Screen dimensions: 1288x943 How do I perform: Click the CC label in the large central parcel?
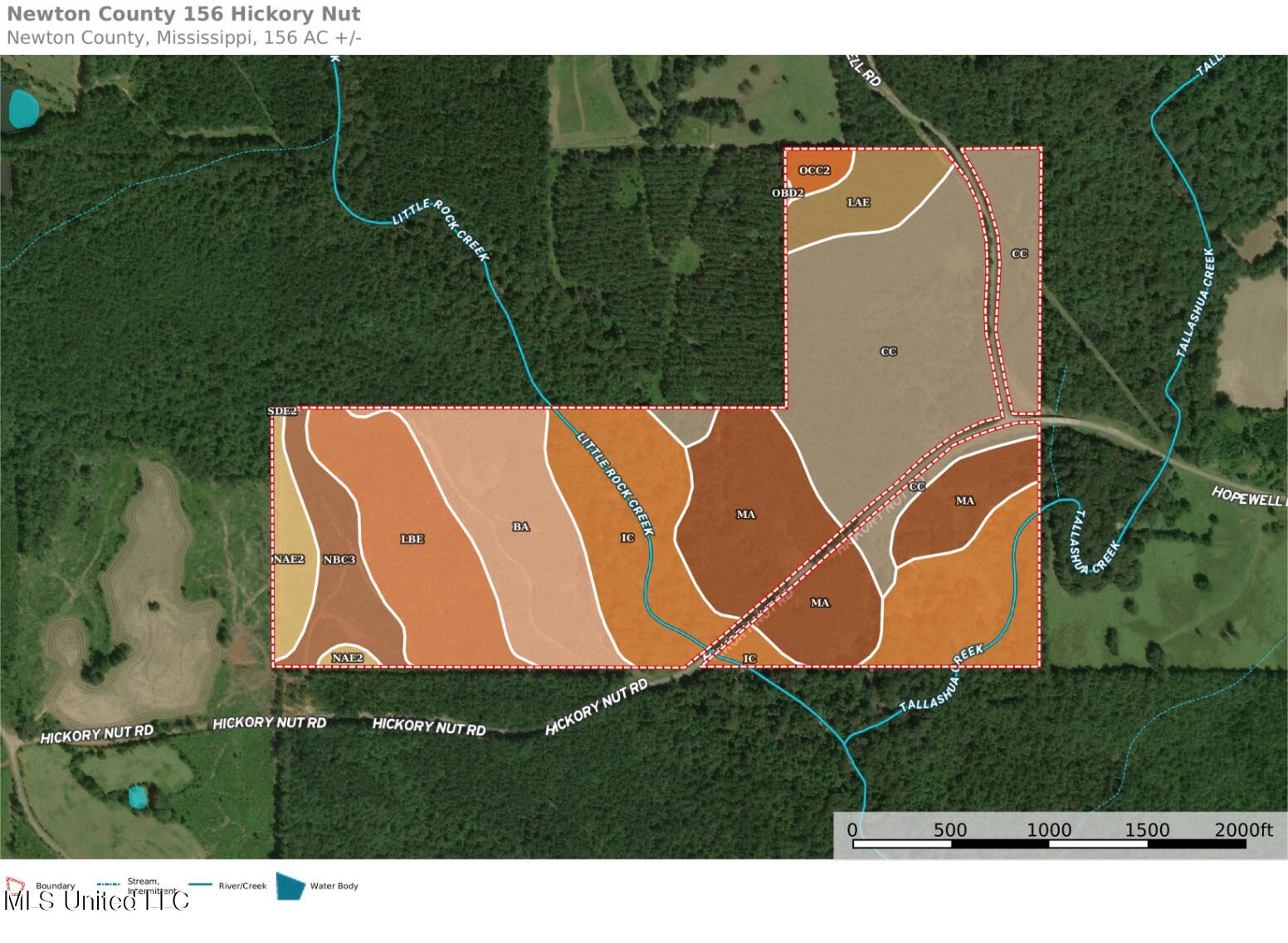889,351
